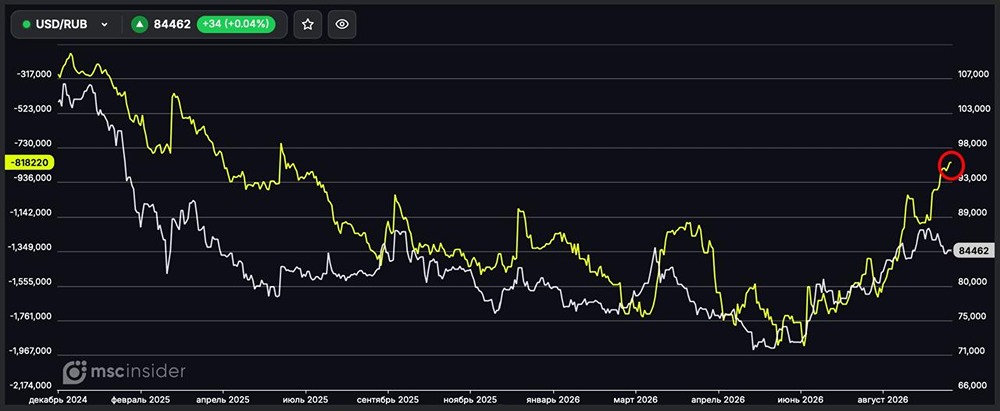The image size is (1000, 411).
Task: Click the 84462 price in the header
Action: tap(172, 24)
